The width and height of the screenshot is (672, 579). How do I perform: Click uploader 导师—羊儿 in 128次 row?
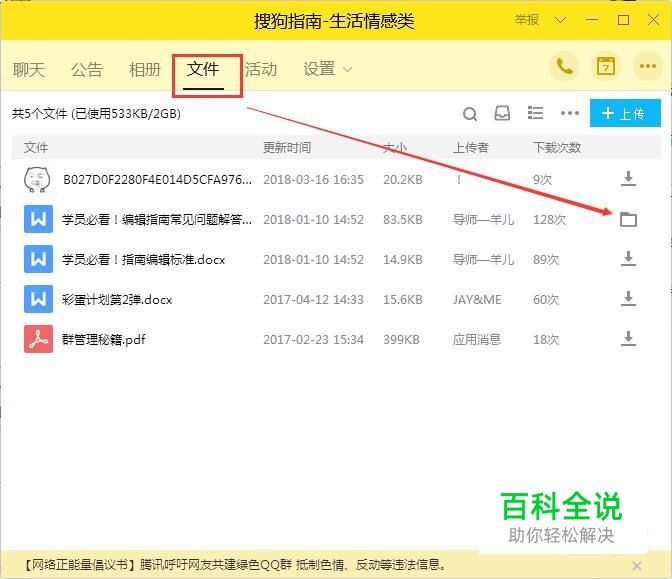(x=483, y=219)
